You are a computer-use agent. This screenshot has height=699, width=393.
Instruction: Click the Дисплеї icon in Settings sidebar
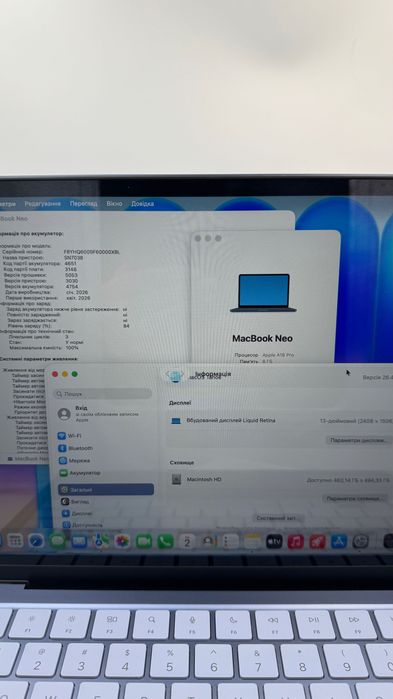point(66,514)
